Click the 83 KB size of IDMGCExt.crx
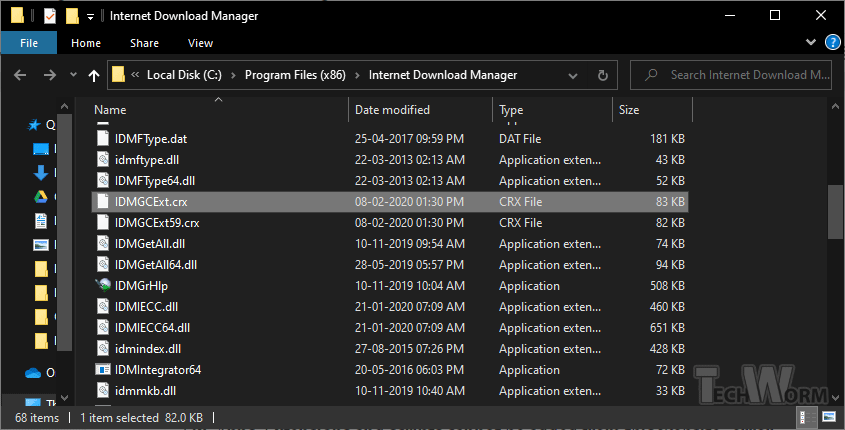This screenshot has height=430, width=845. [x=670, y=202]
